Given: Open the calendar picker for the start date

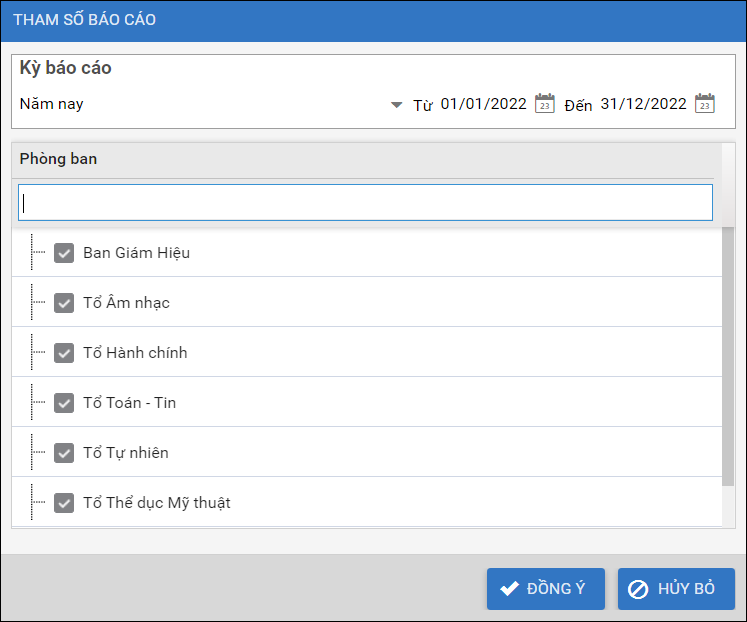Looking at the screenshot, I should 544,104.
